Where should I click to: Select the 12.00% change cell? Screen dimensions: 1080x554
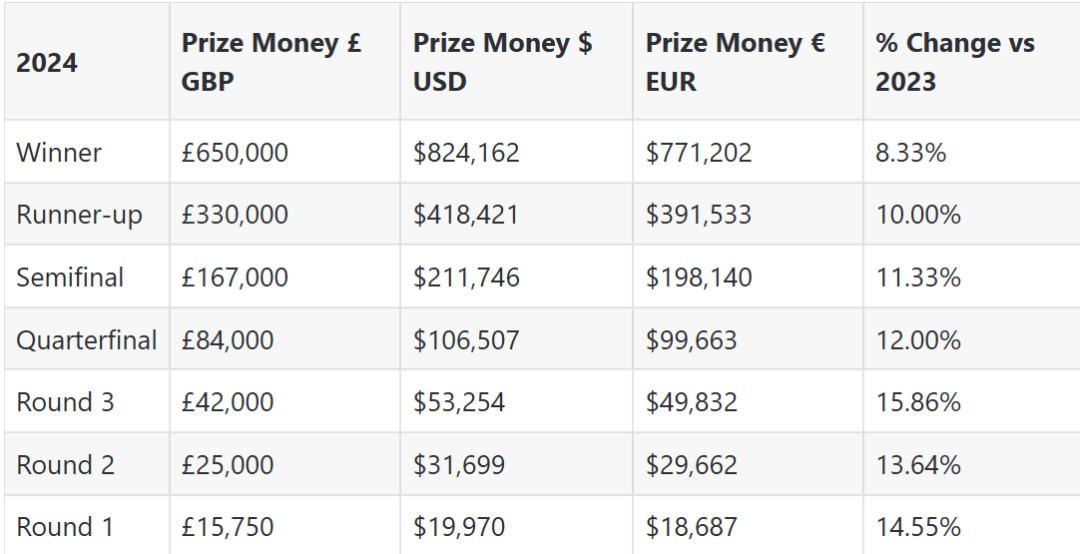918,340
